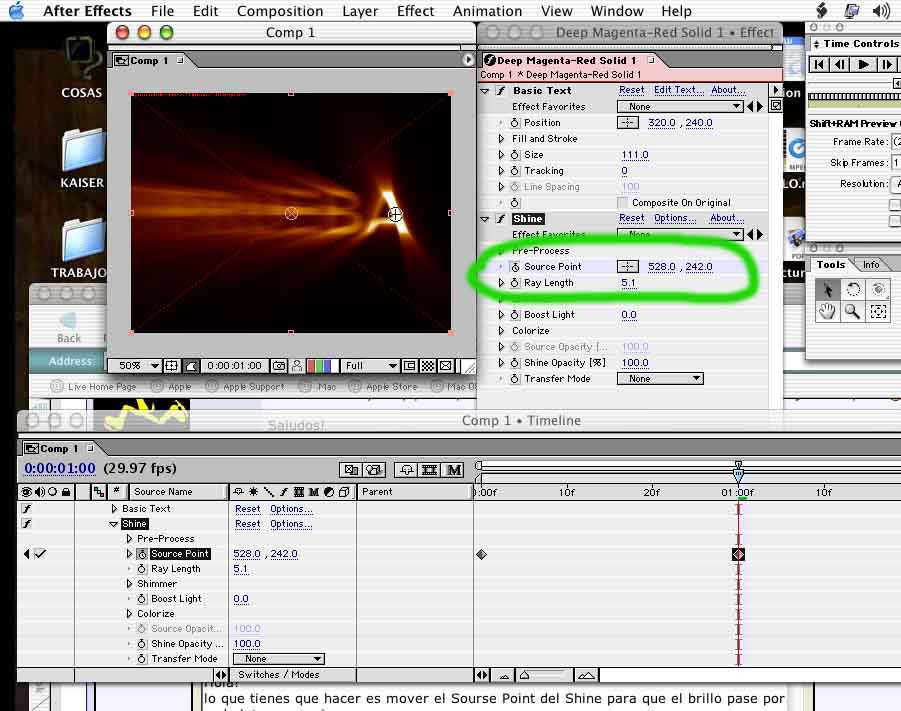Open the Layer menu
The width and height of the screenshot is (901, 711).
pyautogui.click(x=360, y=11)
